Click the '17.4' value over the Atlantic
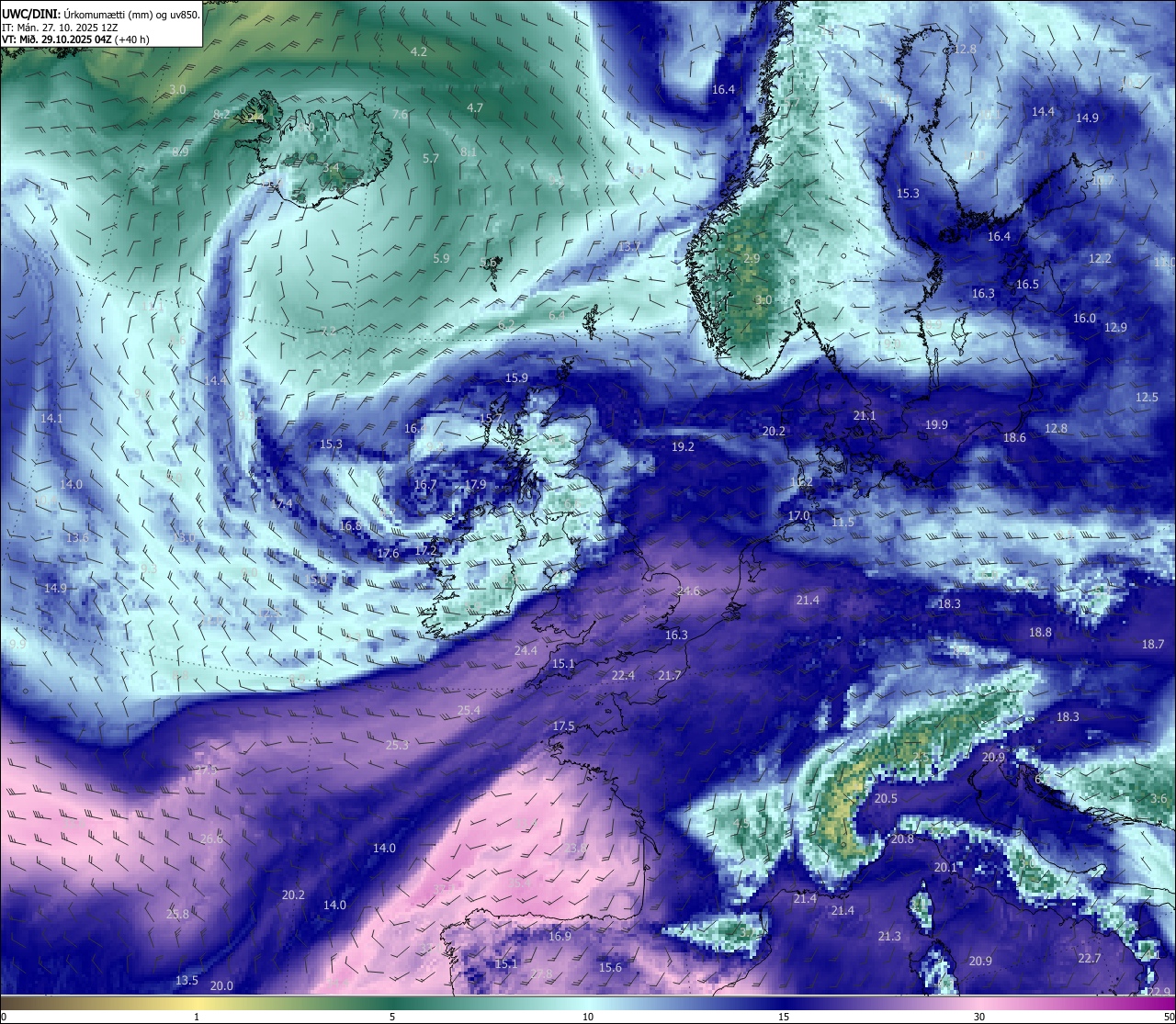Screen dimensions: 1176x1024 [281, 504]
